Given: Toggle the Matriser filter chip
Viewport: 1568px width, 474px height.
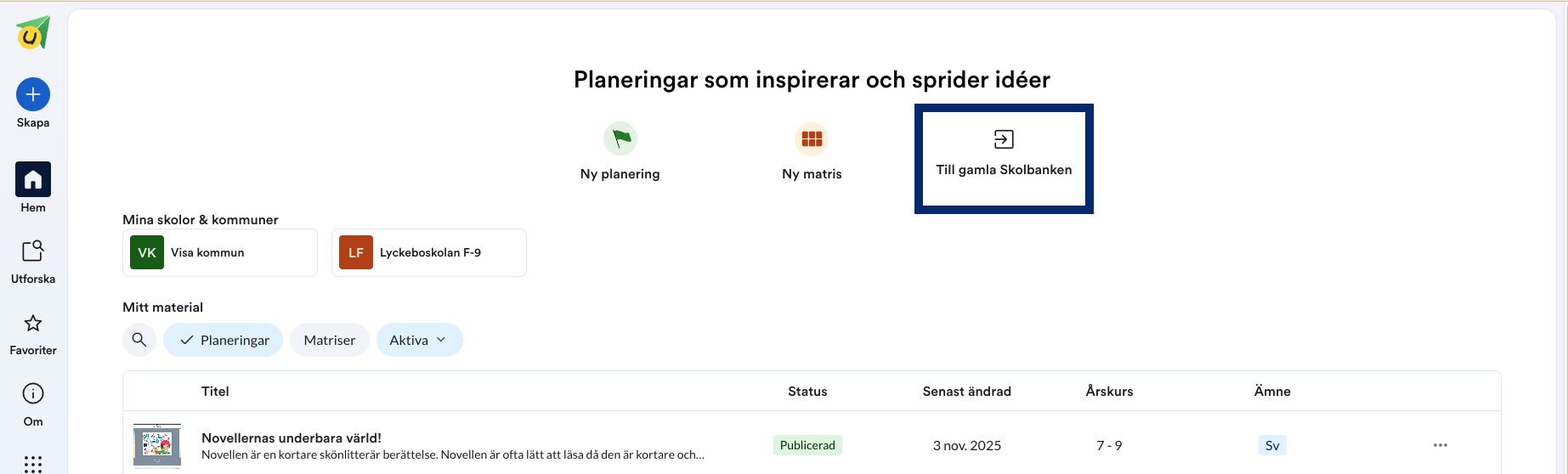Looking at the screenshot, I should pos(330,340).
